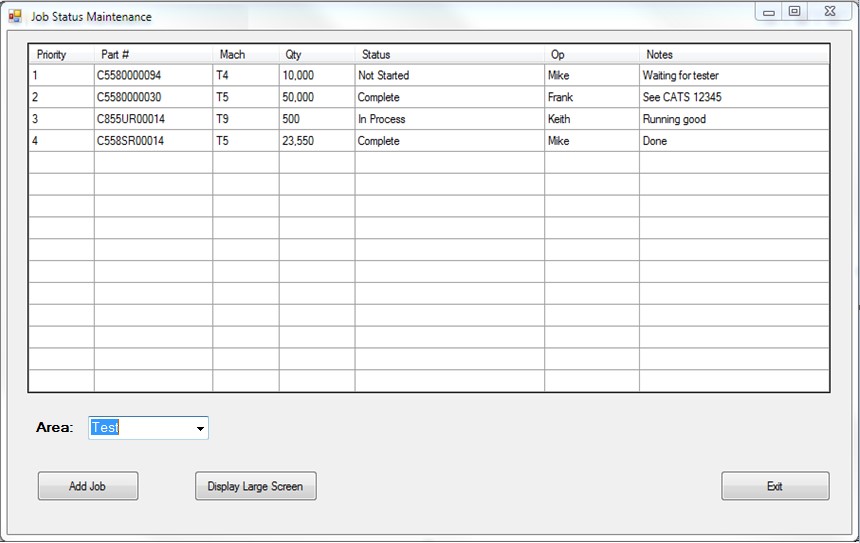Click the In Process status cell

pyautogui.click(x=450, y=119)
